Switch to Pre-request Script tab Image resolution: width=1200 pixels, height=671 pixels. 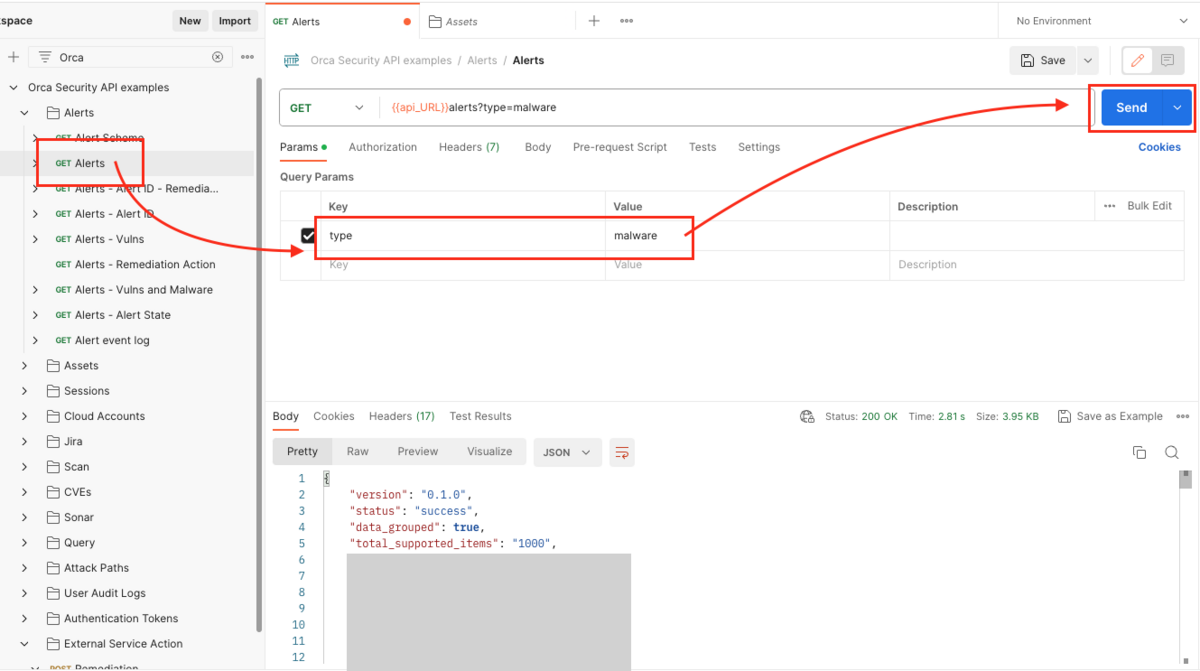620,147
